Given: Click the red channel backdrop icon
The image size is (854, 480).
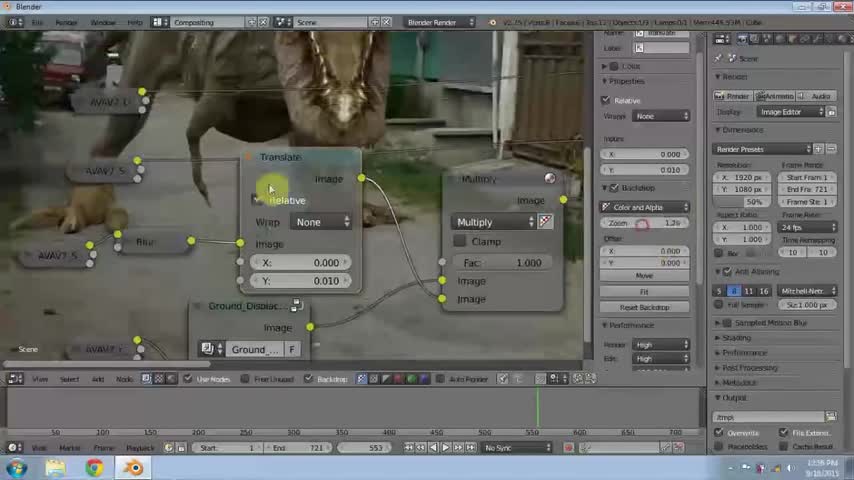Looking at the screenshot, I should pyautogui.click(x=399, y=379).
